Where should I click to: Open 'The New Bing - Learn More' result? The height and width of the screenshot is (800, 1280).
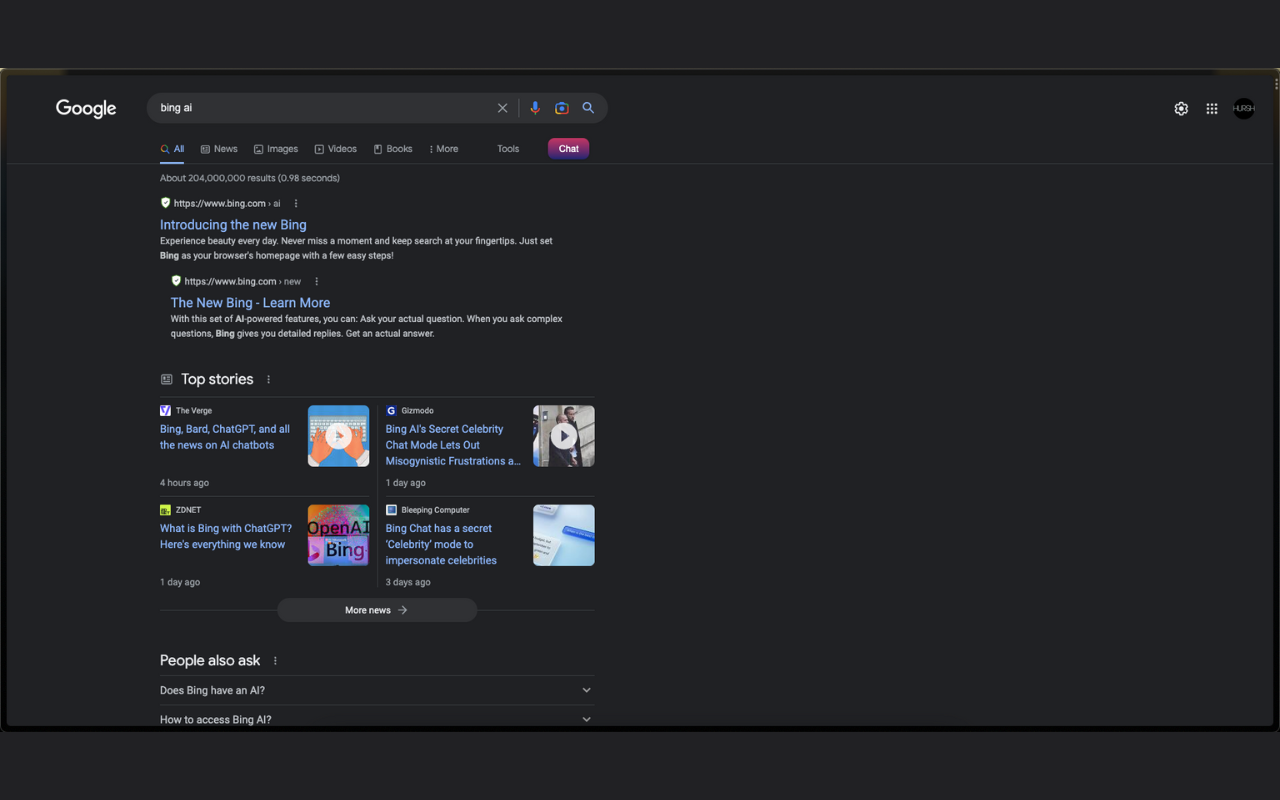coord(250,303)
